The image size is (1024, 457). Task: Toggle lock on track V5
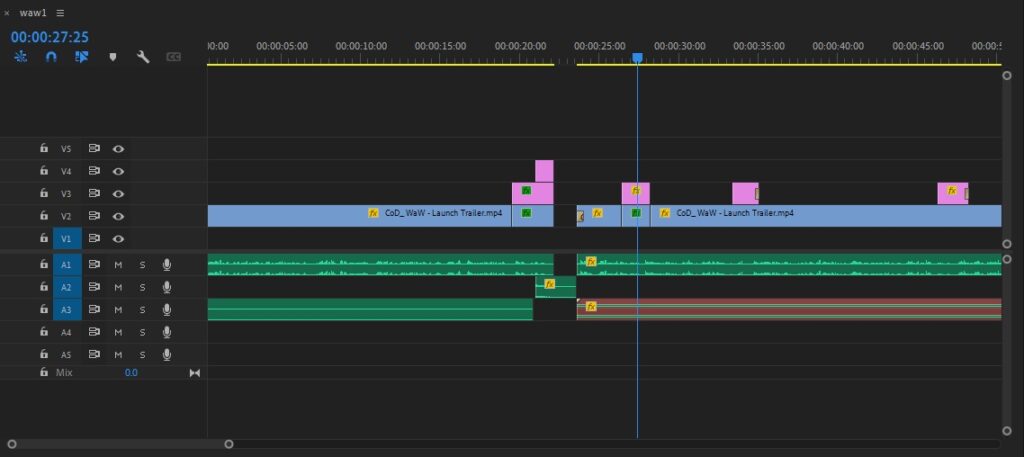pyautogui.click(x=44, y=148)
